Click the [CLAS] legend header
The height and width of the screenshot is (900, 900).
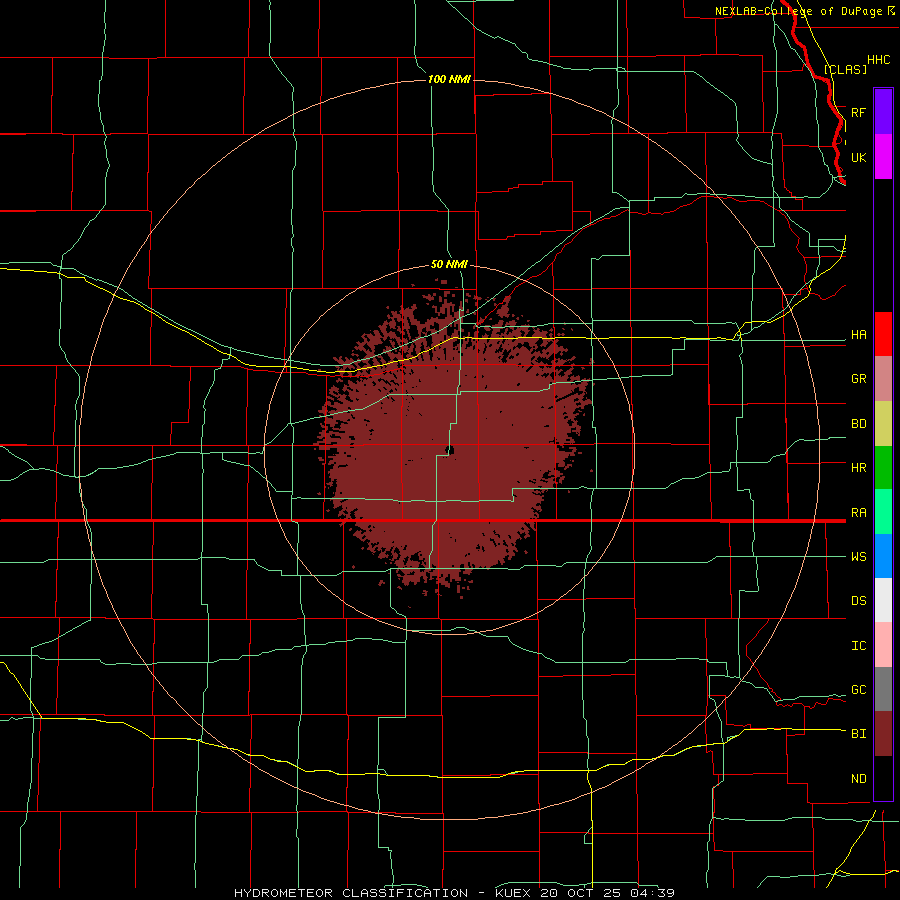tap(845, 69)
